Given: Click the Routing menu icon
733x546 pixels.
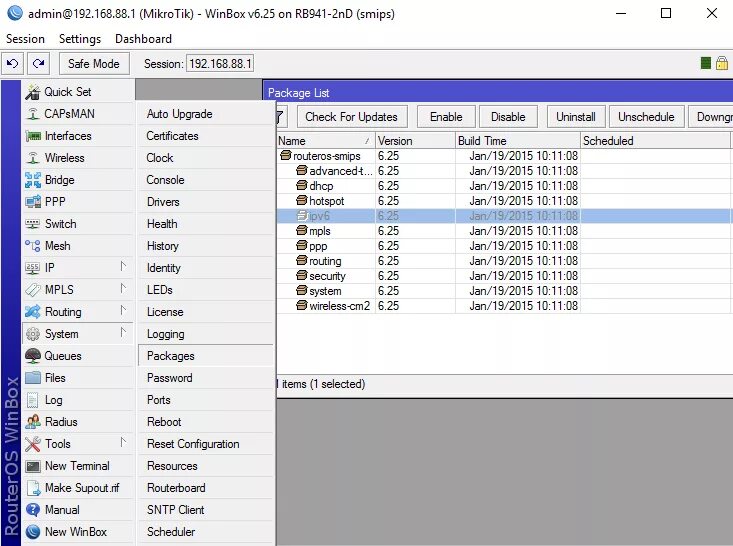Looking at the screenshot, I should point(33,312).
